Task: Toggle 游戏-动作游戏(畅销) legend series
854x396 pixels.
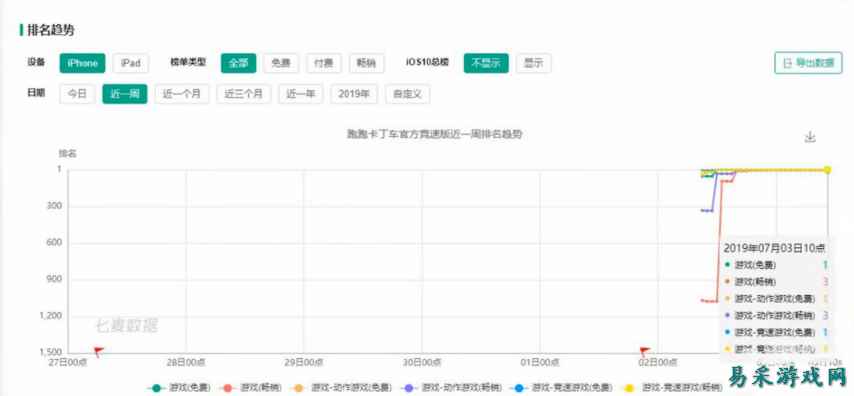Action: click(x=452, y=388)
